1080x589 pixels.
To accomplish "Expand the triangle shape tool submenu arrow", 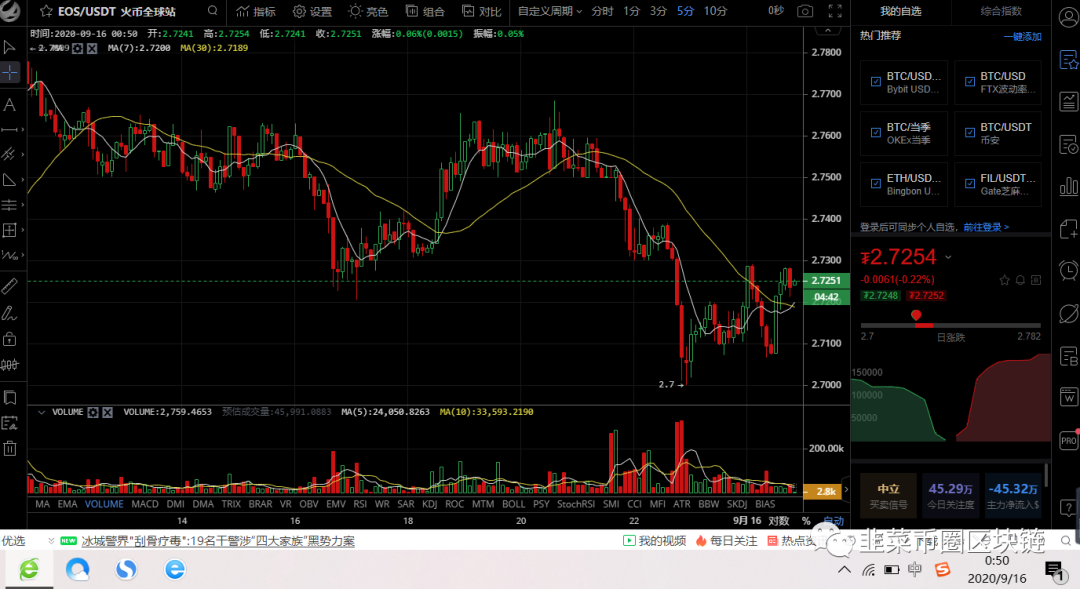I will coord(23,180).
